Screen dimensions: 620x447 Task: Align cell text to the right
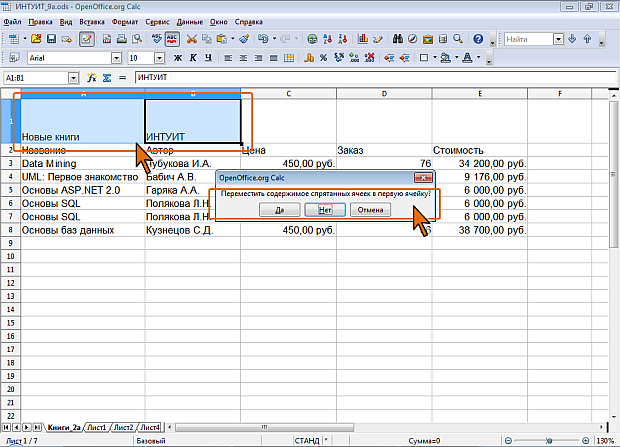coord(258,58)
